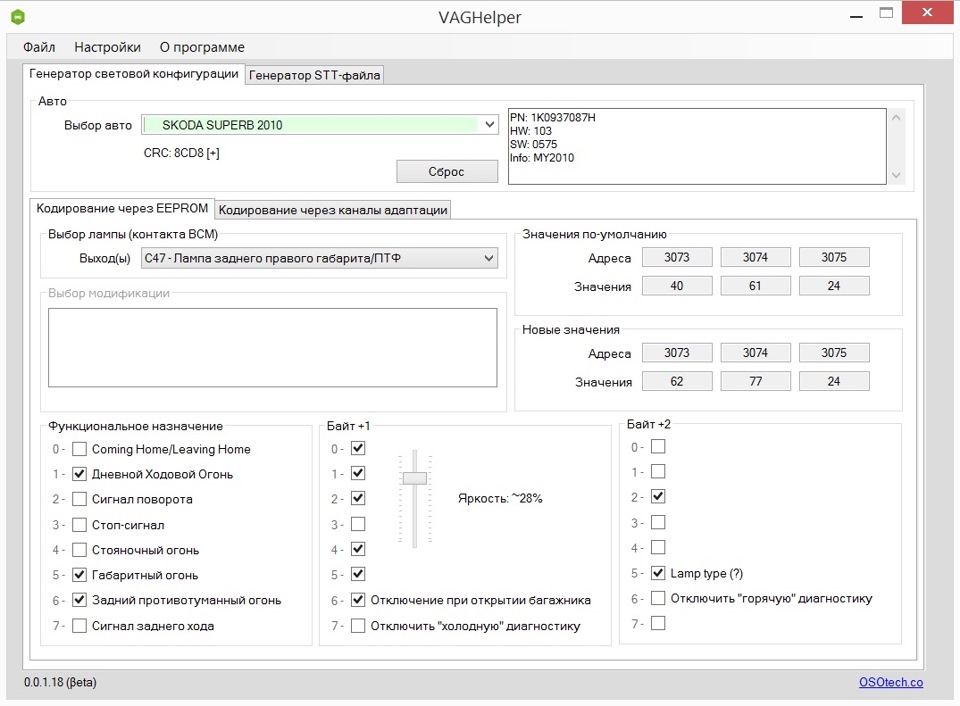
Task: Uncheck Дневной Ходовой Огонь option
Action: [x=80, y=475]
